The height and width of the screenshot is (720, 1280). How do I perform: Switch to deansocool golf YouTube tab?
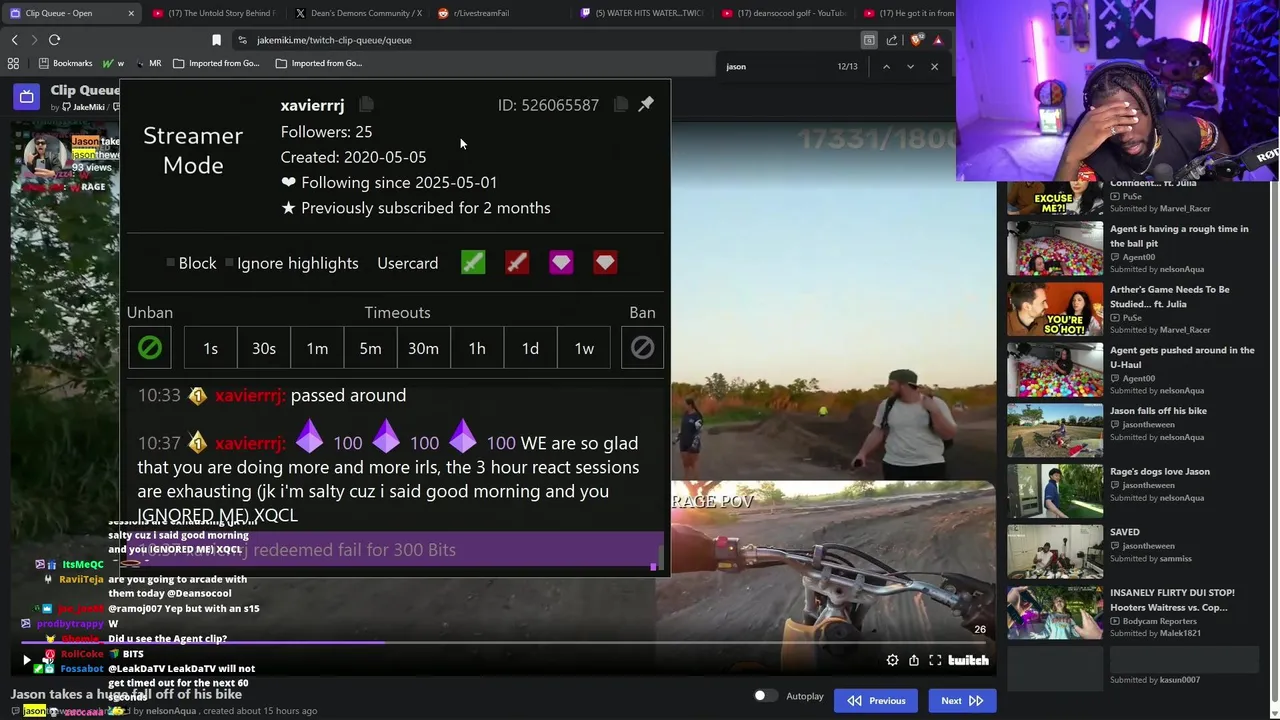783,13
